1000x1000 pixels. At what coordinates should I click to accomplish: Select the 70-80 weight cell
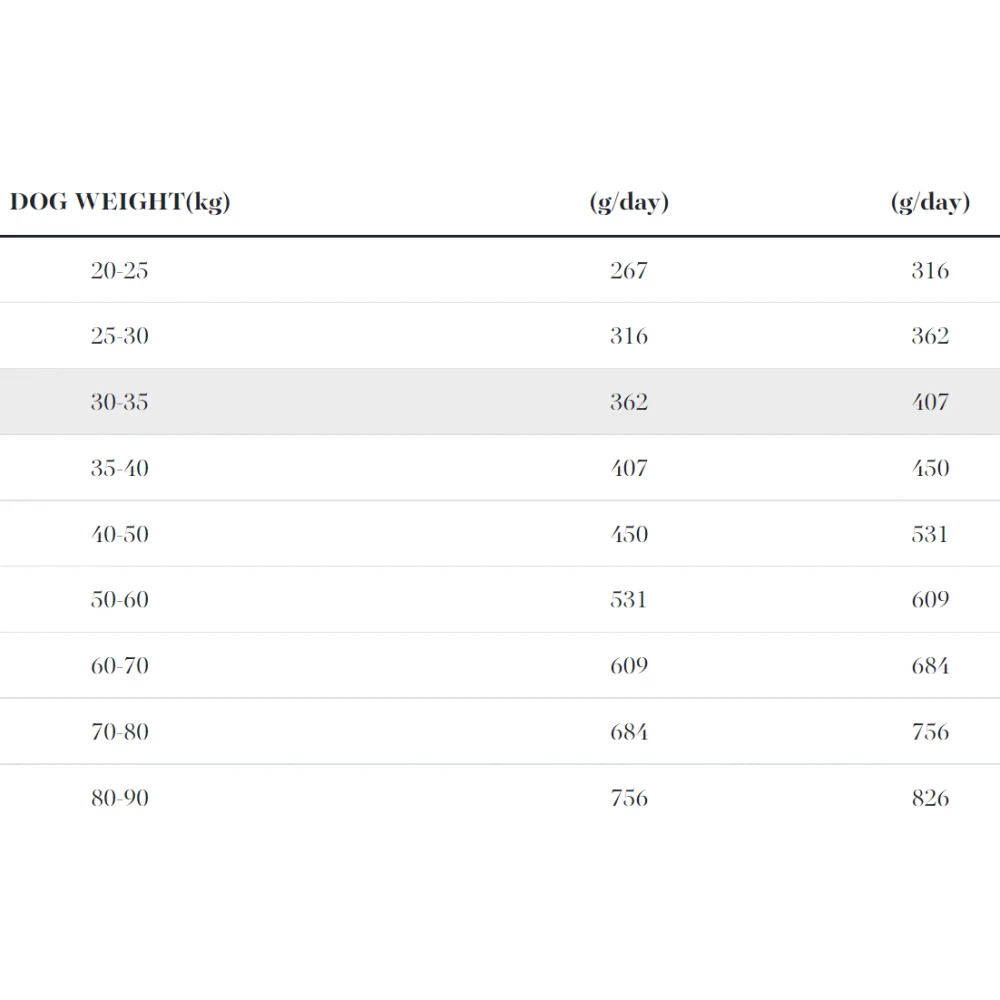coord(119,732)
